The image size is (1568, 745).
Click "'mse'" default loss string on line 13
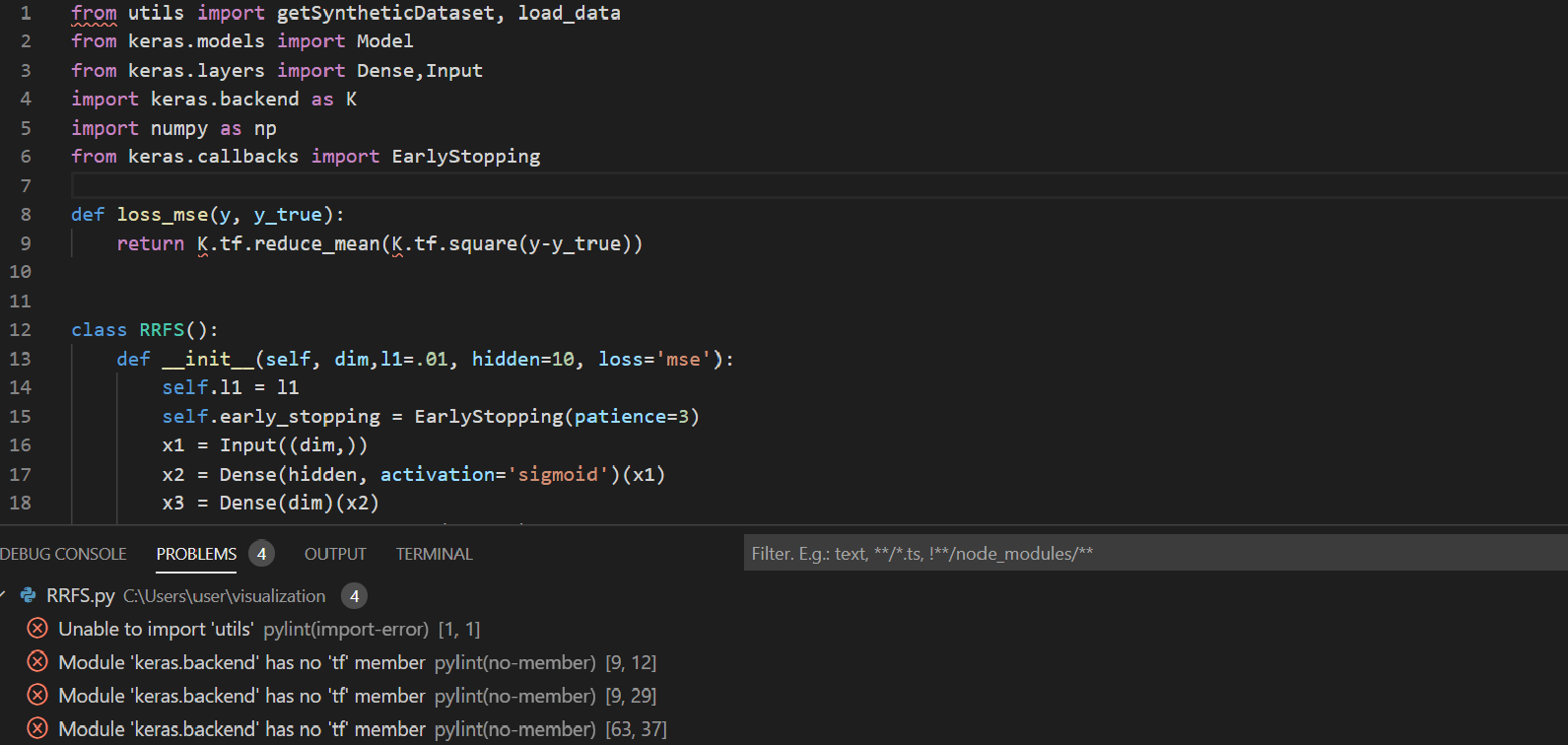(x=684, y=359)
